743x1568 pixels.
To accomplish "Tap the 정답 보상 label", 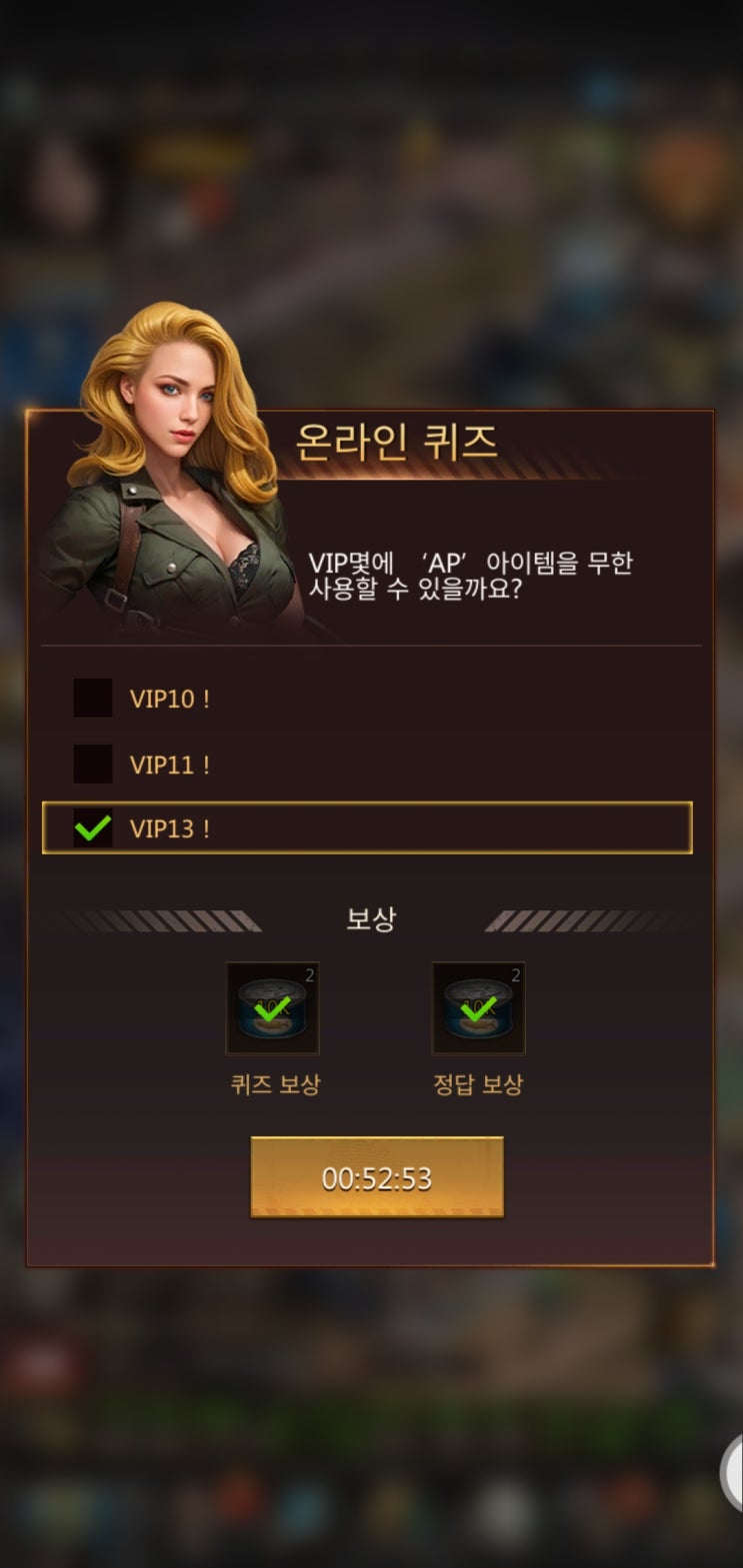I will 478,1084.
